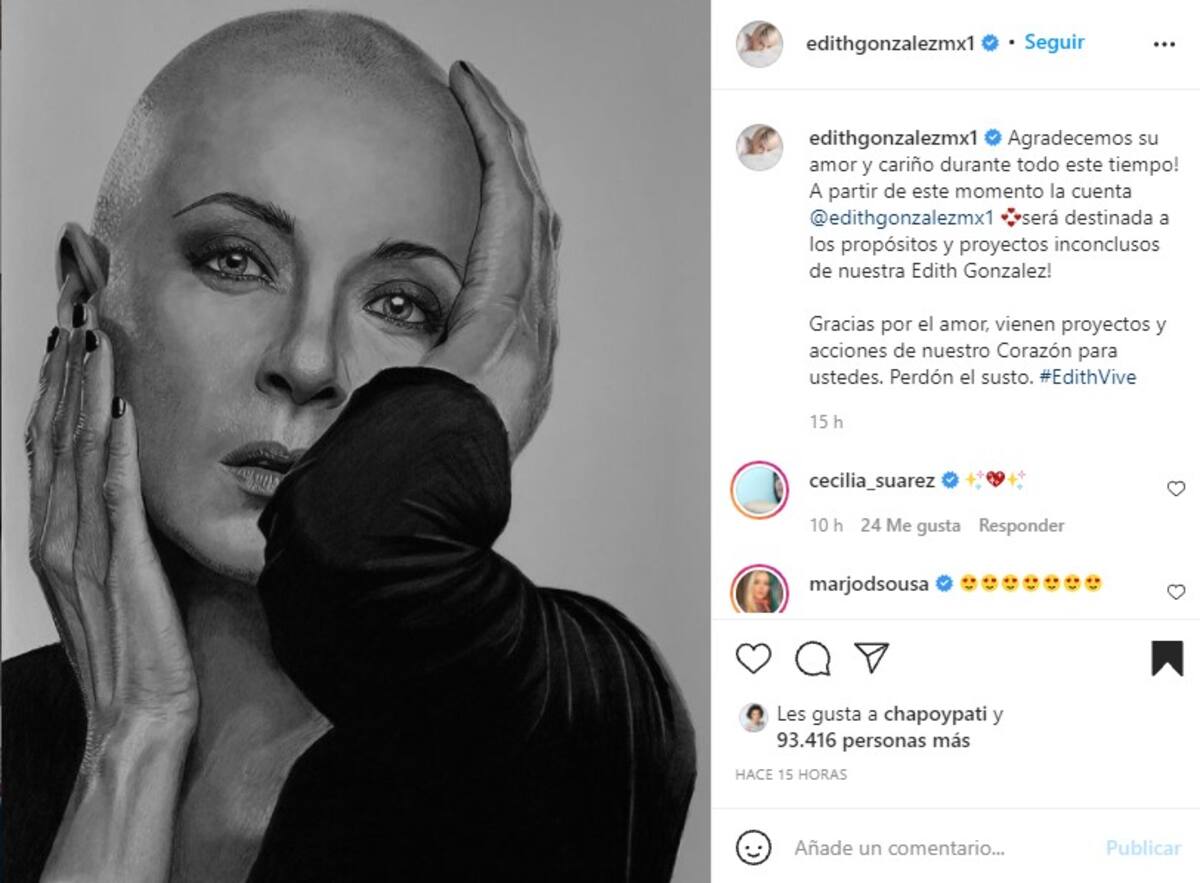Show the 93.416 personas más likes list
This screenshot has width=1200, height=883.
click(x=873, y=741)
